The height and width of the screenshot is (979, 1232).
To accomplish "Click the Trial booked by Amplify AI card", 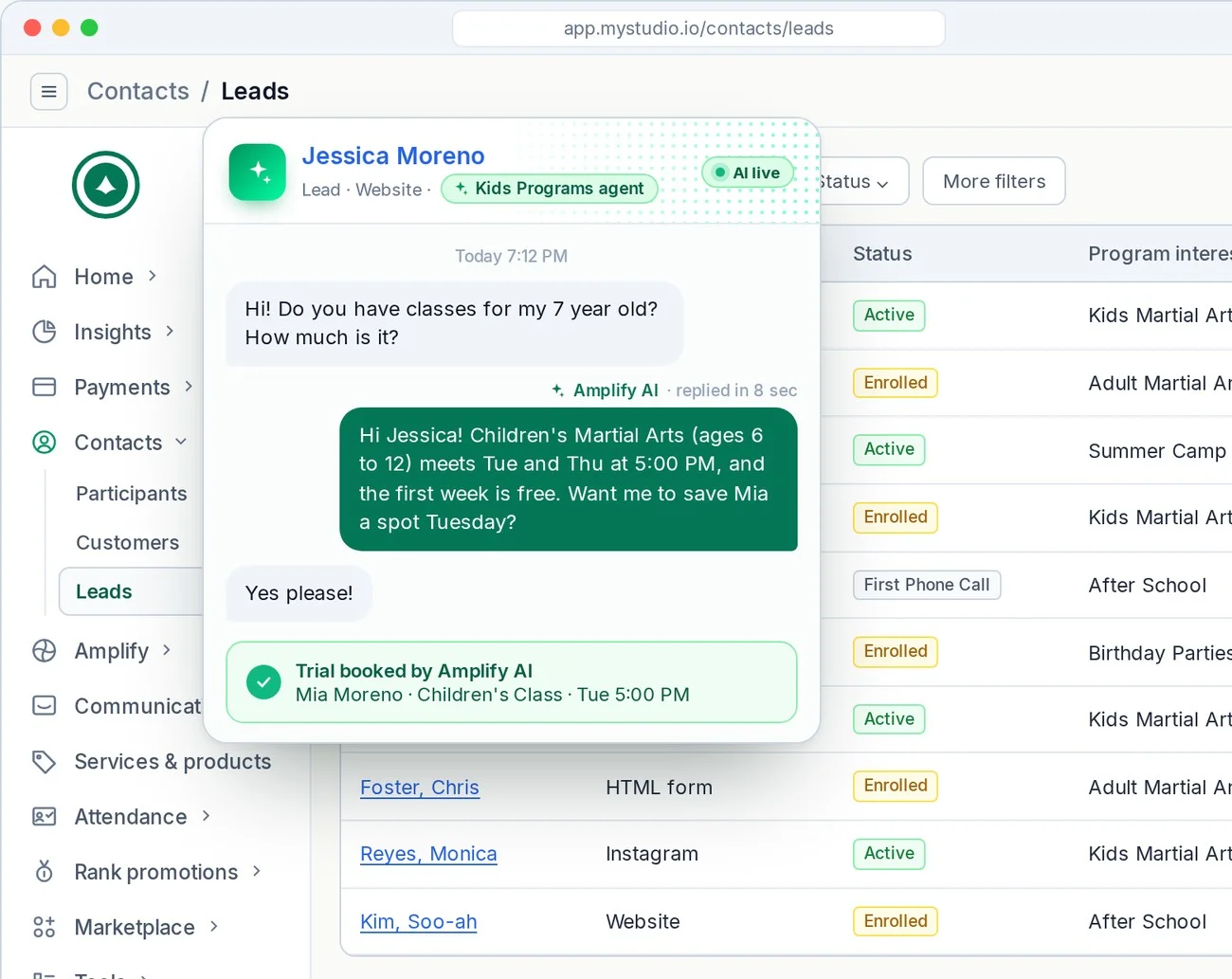I will click(512, 682).
